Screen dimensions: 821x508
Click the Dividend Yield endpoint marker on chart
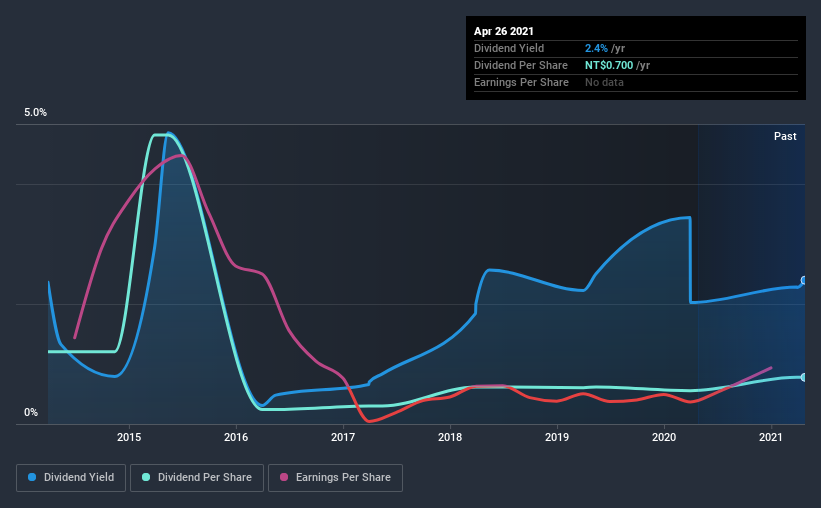tap(804, 281)
